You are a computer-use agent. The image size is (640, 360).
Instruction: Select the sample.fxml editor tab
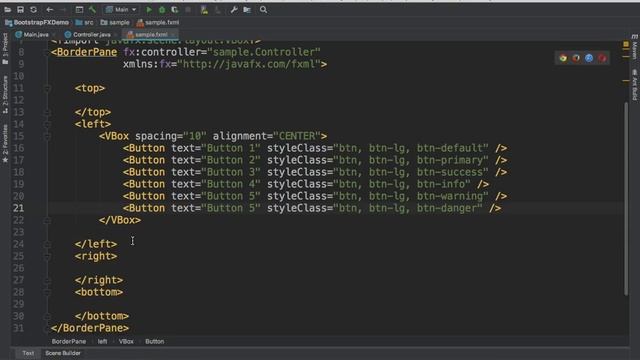click(151, 35)
